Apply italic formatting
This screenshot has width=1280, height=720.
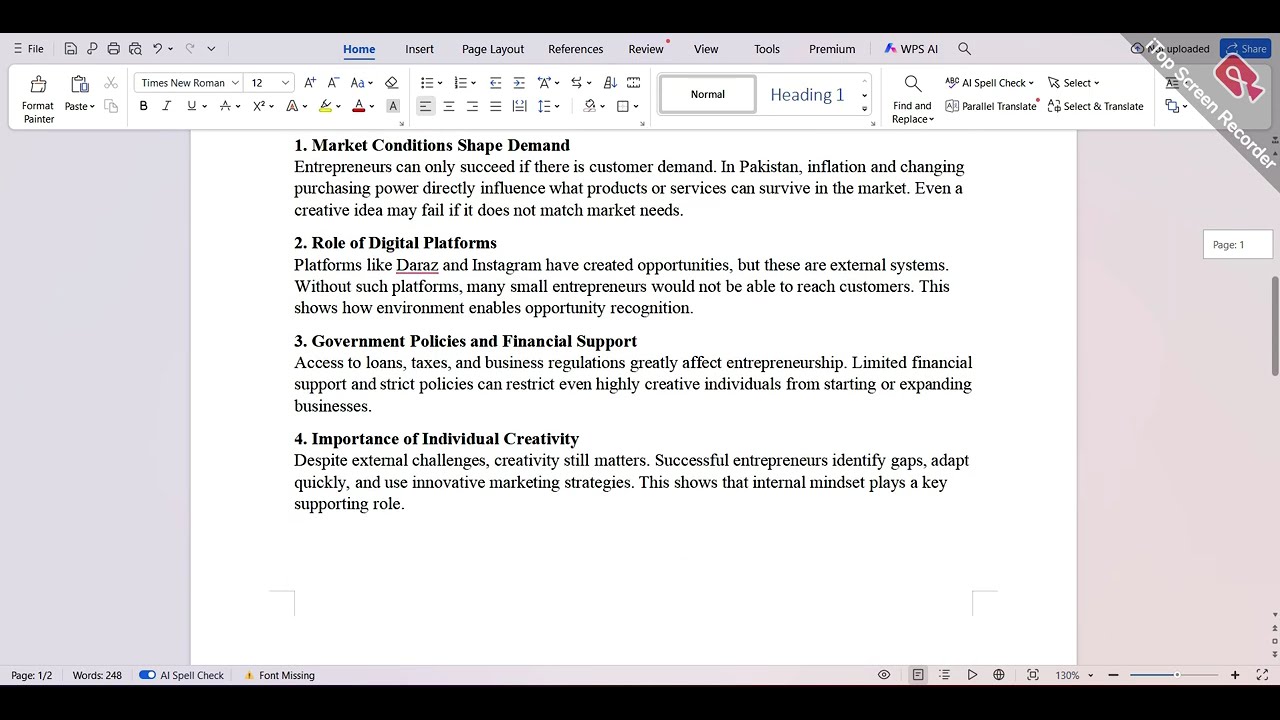tap(167, 106)
